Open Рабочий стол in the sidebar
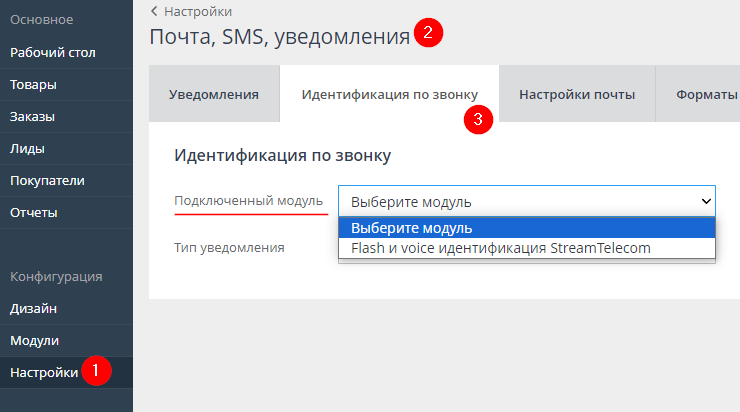Viewport: 740px width, 412px height. click(53, 52)
